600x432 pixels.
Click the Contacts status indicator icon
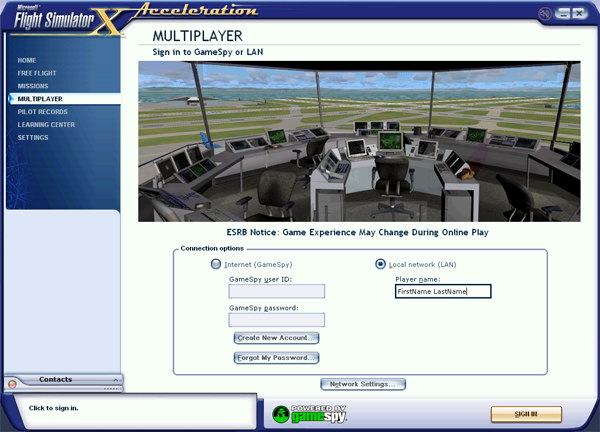point(12,384)
